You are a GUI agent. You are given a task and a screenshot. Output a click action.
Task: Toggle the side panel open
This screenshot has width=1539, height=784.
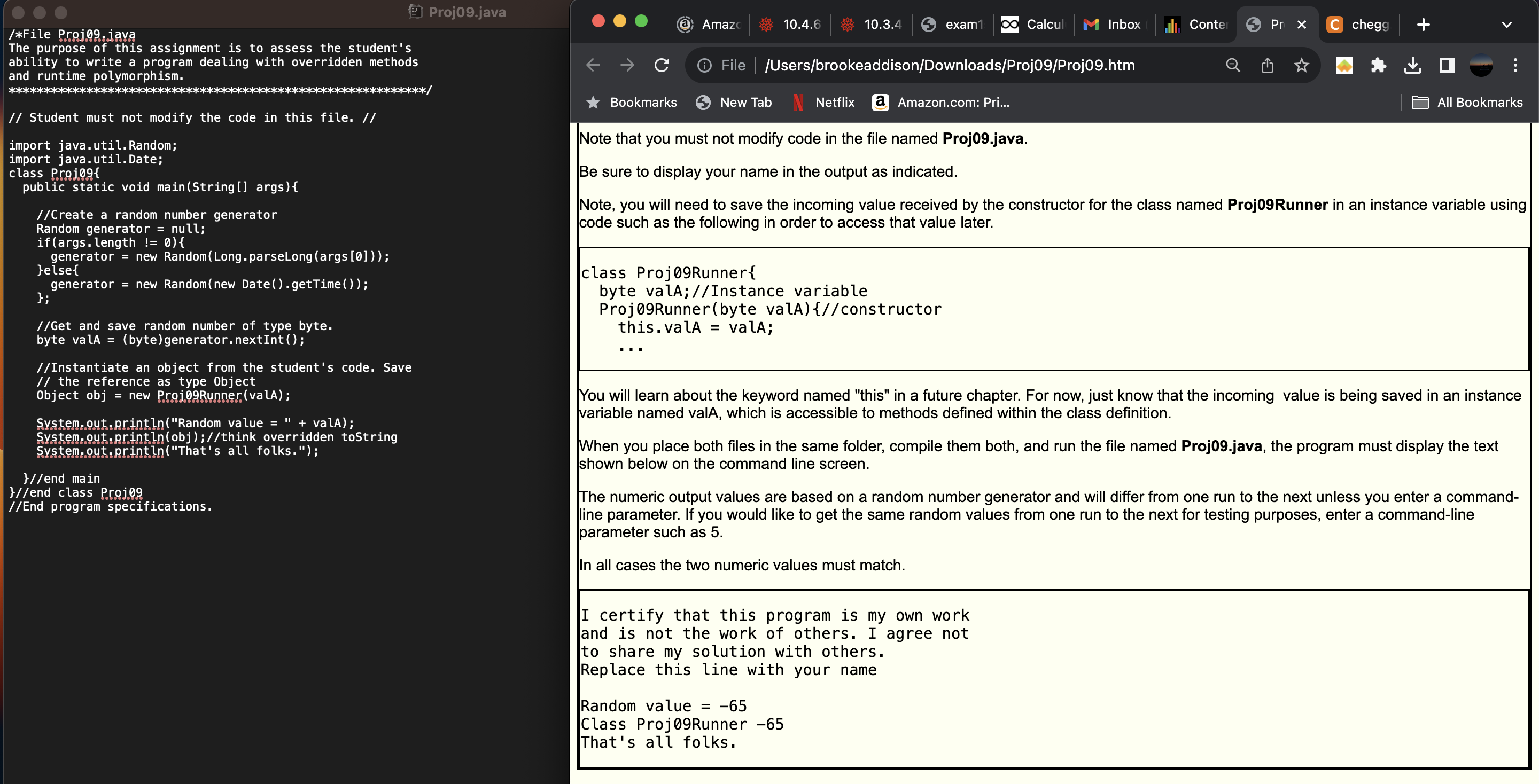[1447, 65]
